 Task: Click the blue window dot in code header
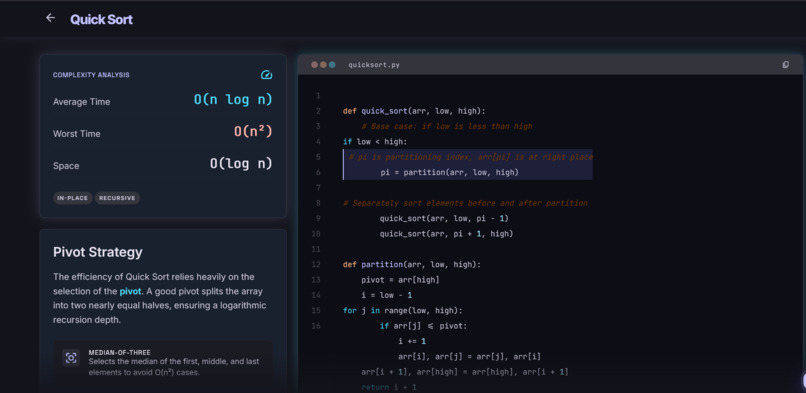332,65
